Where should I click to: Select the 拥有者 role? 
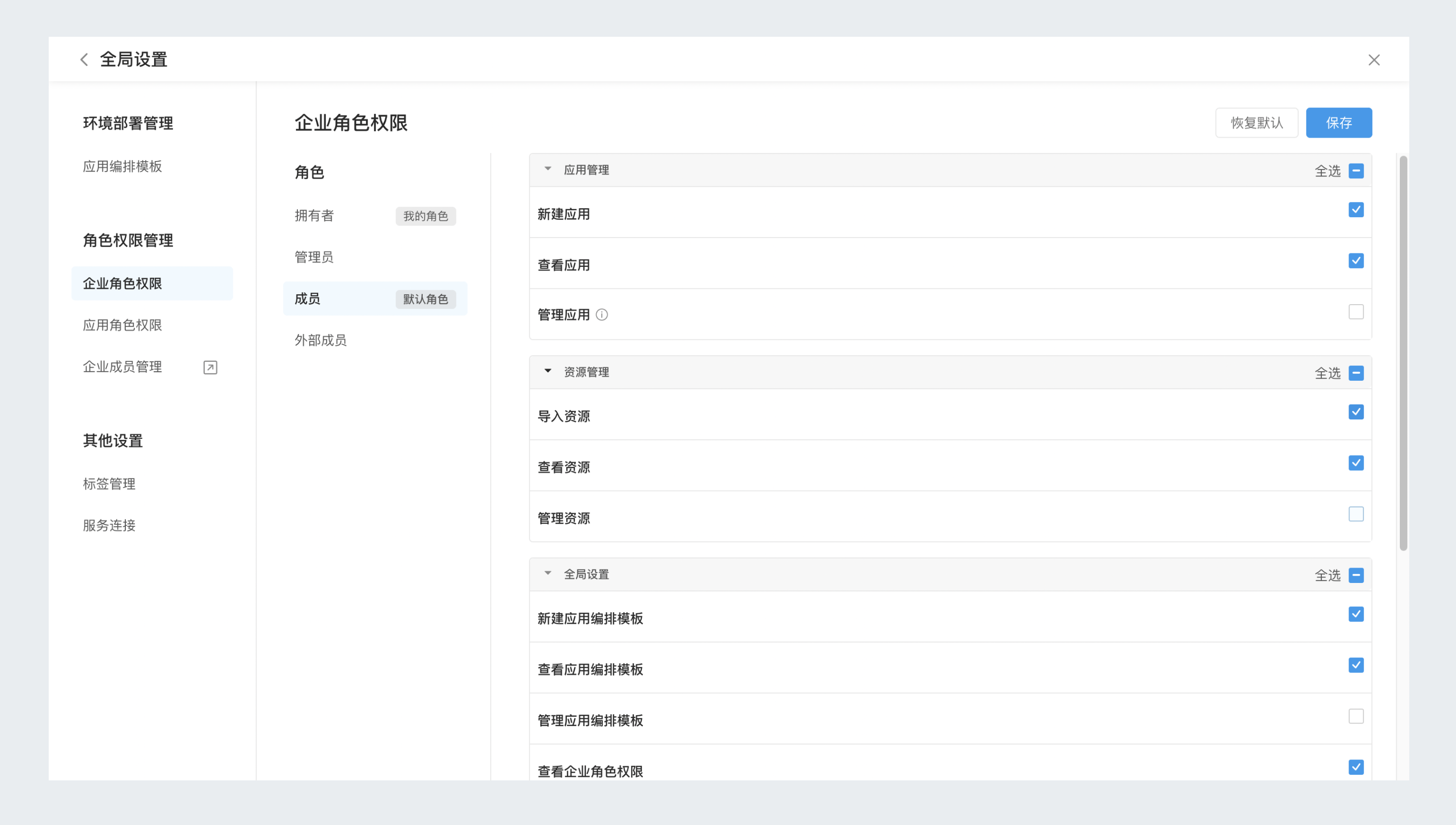pyautogui.click(x=315, y=215)
